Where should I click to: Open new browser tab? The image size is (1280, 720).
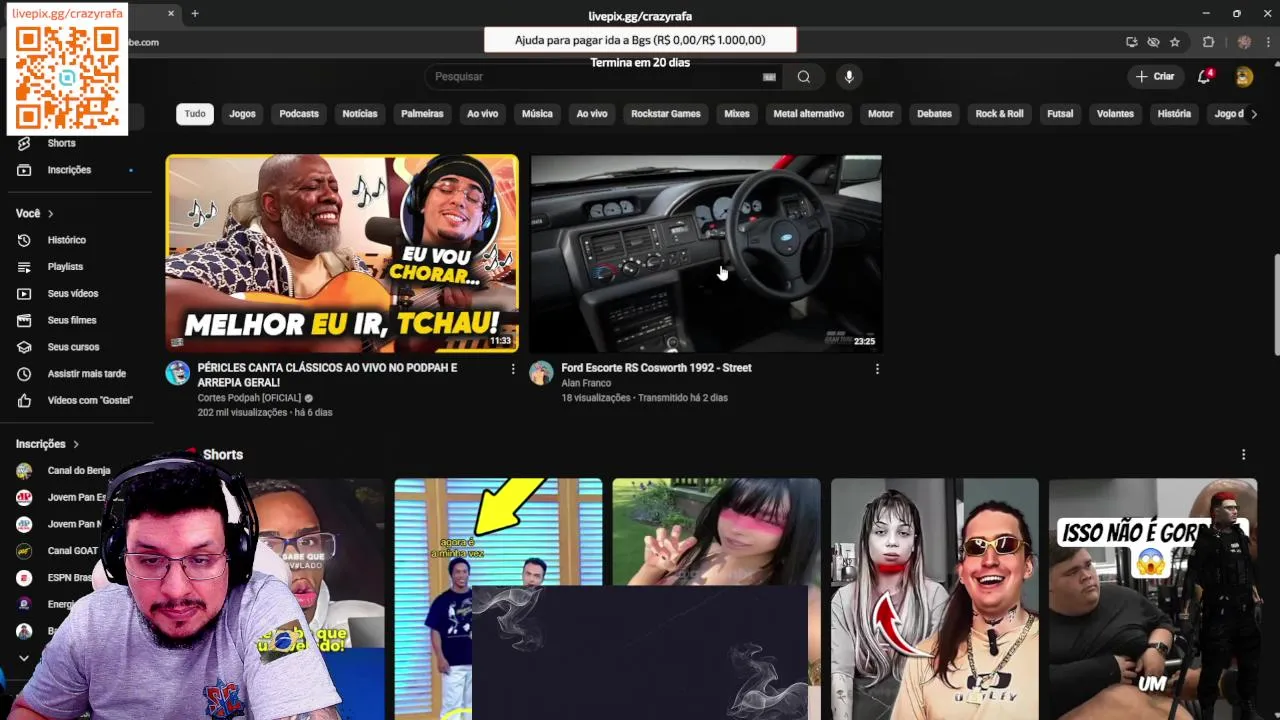pyautogui.click(x=195, y=14)
